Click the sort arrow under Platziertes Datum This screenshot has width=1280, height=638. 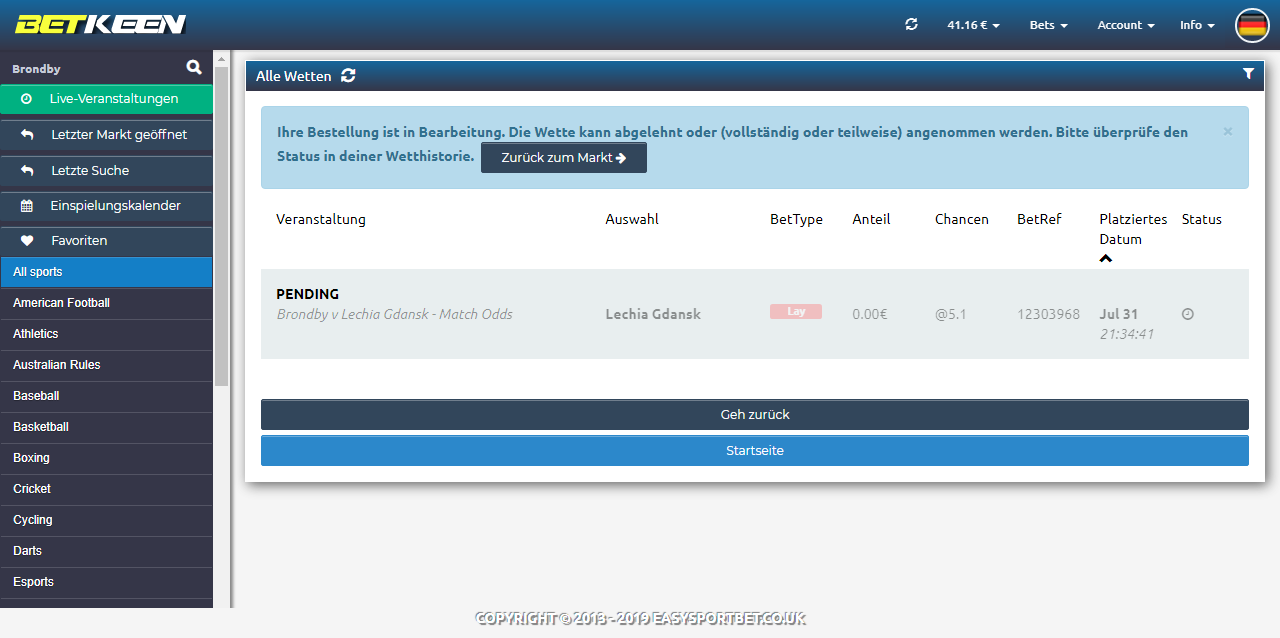coord(1106,259)
